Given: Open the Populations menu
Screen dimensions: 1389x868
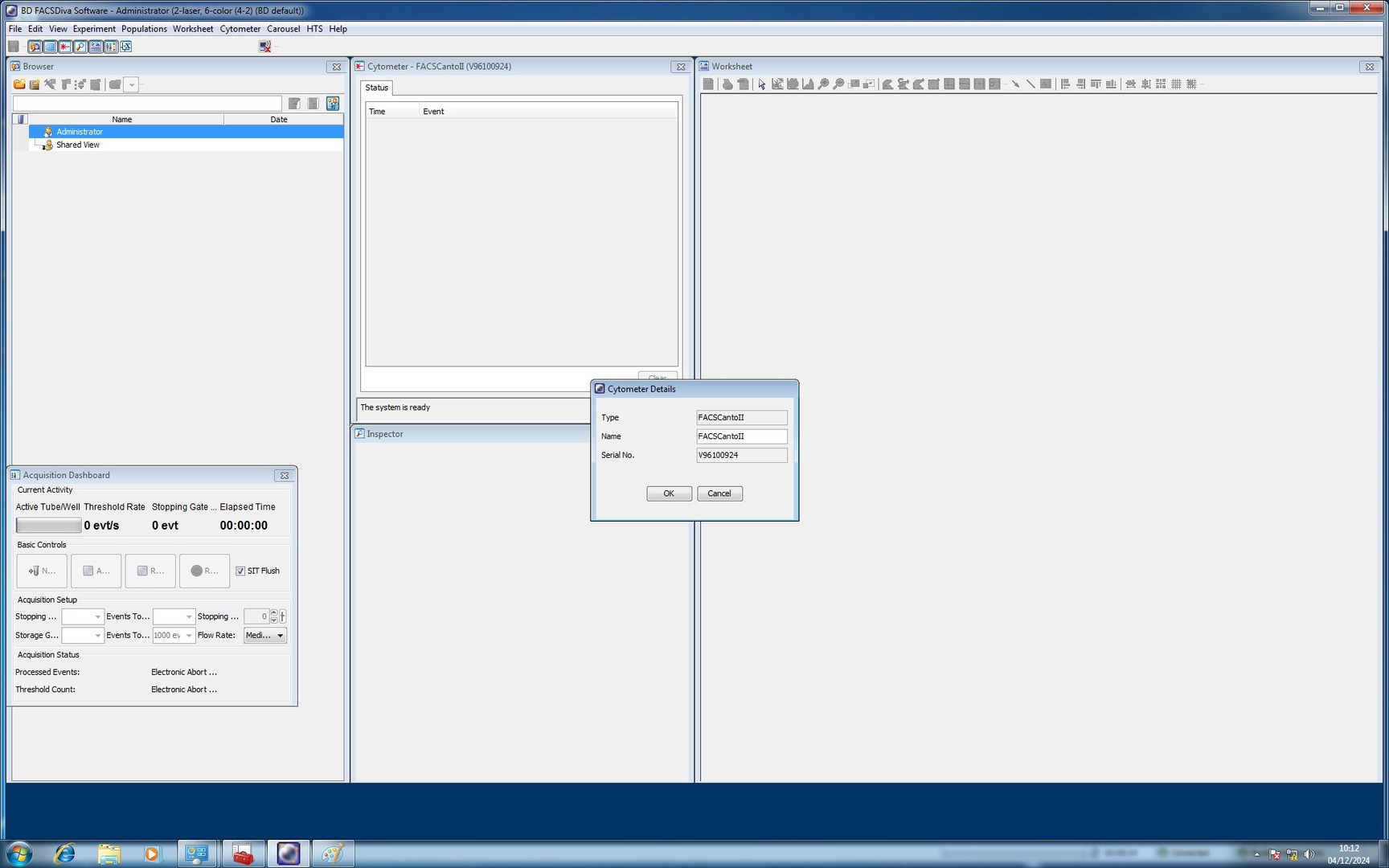Looking at the screenshot, I should (144, 29).
